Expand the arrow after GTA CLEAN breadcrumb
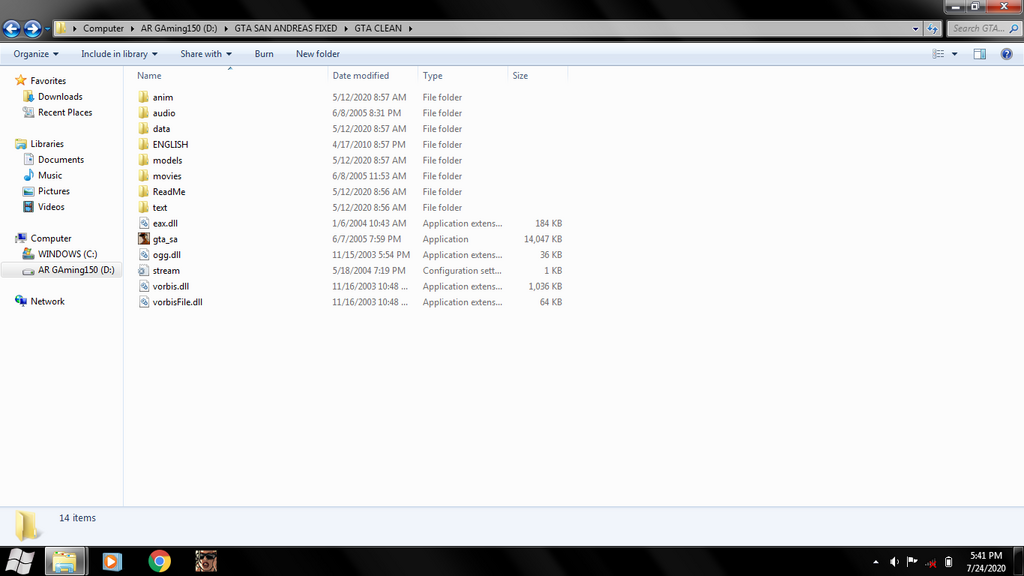 click(410, 28)
